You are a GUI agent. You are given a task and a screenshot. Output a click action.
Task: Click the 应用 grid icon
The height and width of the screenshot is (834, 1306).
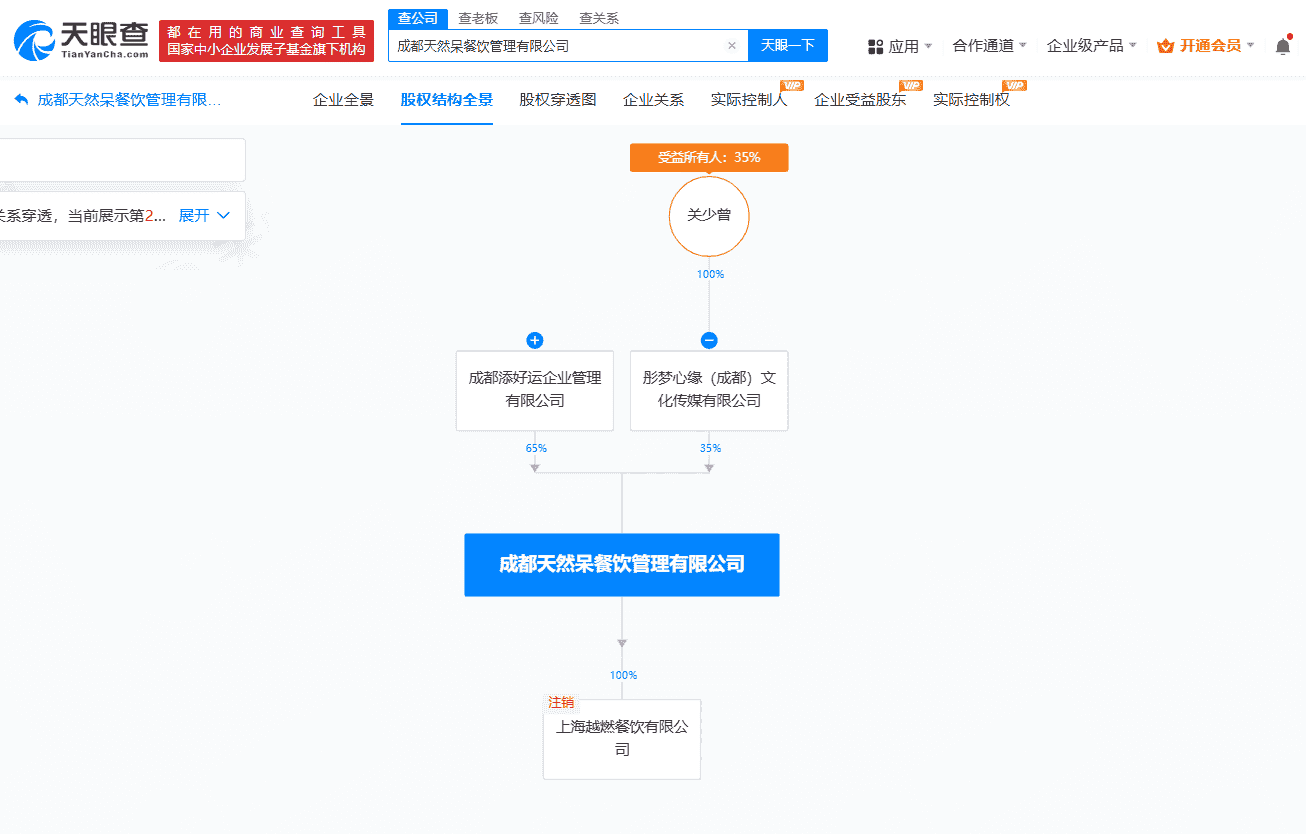(875, 46)
